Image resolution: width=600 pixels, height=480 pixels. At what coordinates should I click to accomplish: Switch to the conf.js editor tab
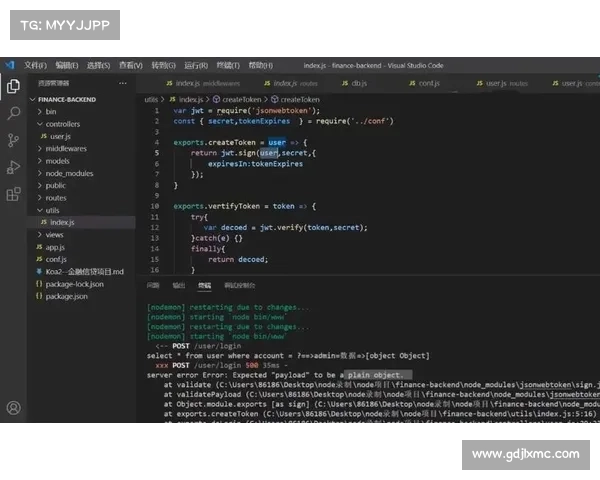coord(428,84)
